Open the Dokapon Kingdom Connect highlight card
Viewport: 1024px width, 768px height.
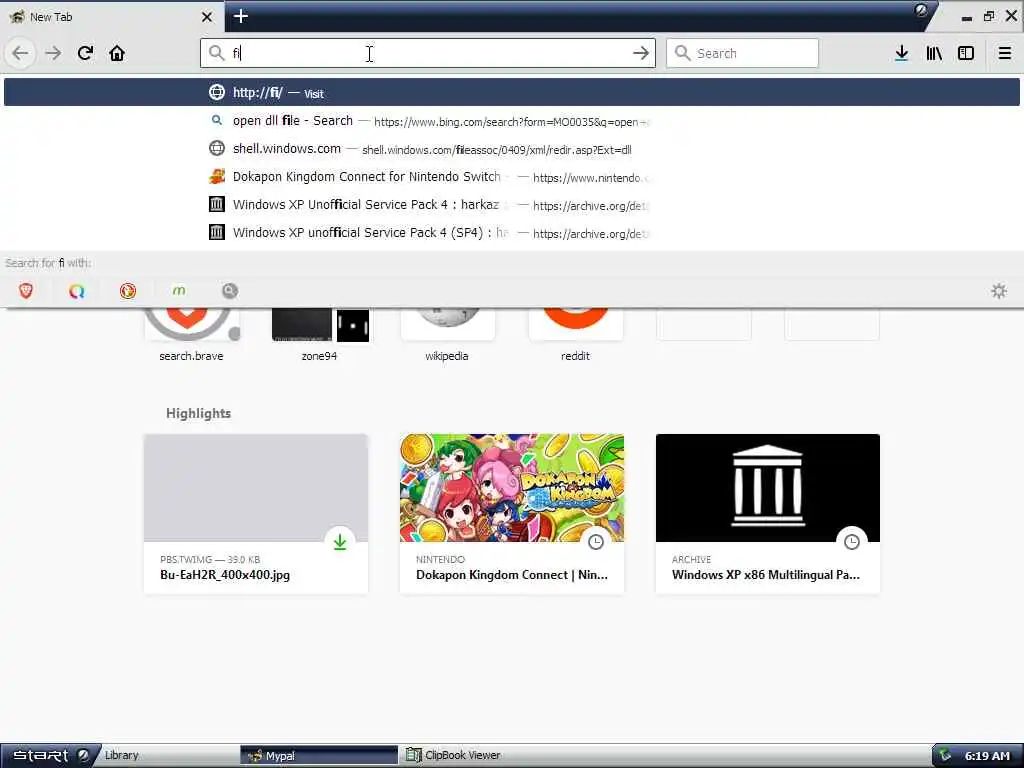tap(511, 514)
